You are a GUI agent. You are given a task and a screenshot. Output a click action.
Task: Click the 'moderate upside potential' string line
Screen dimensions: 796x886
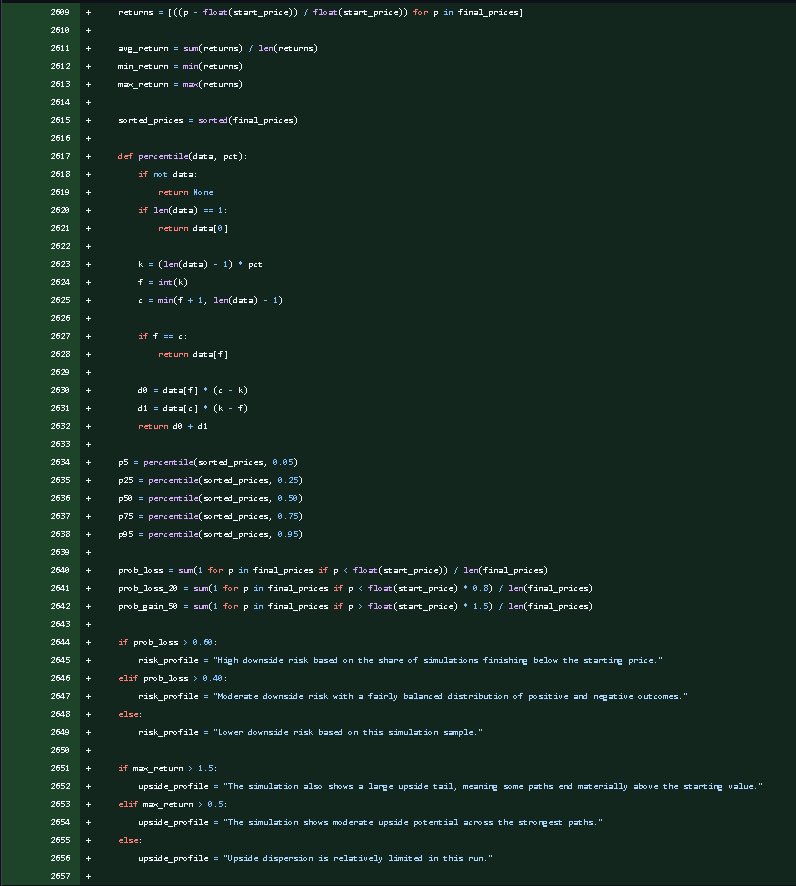coord(371,822)
